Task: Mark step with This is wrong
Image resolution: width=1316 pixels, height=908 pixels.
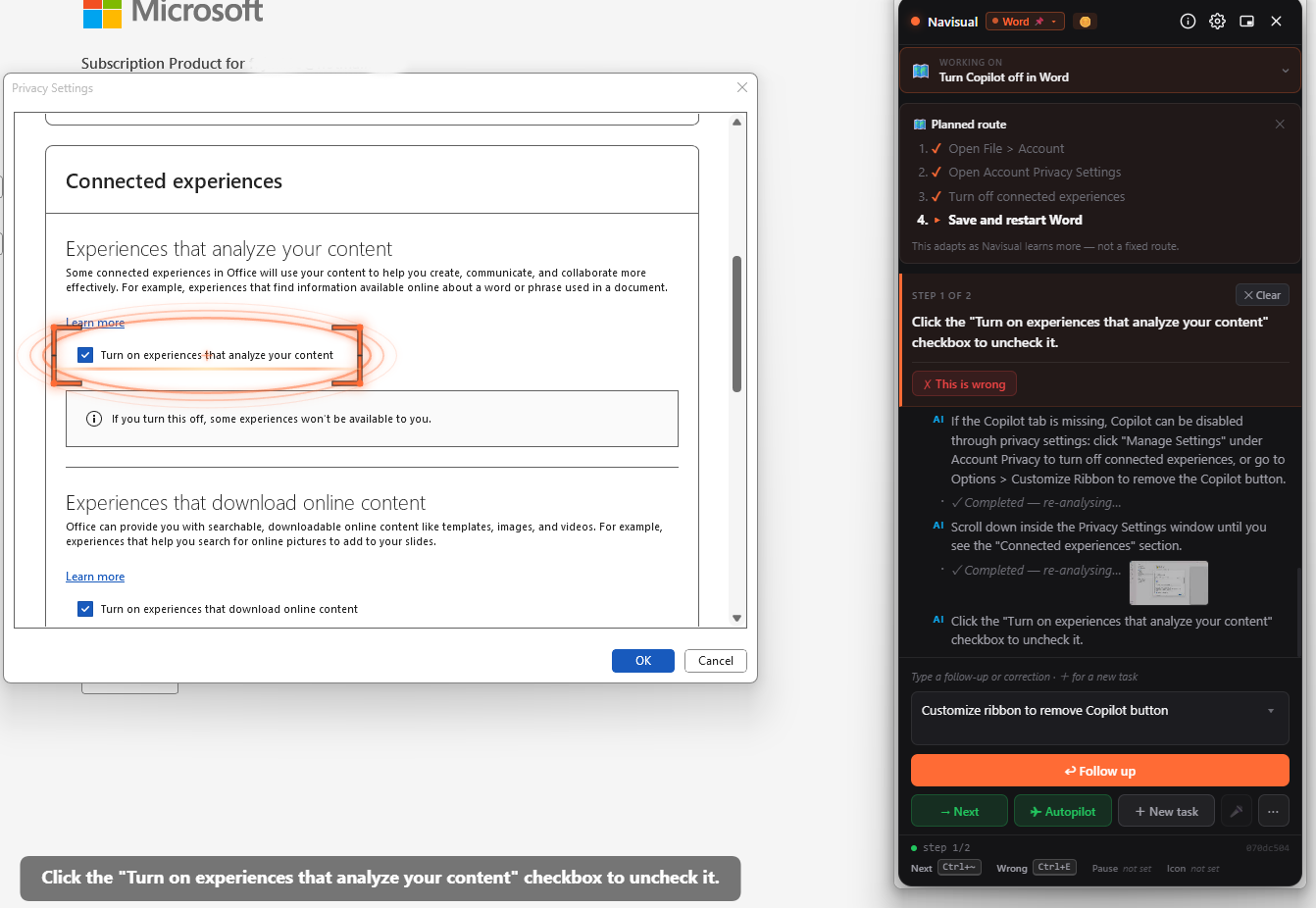Action: tap(964, 384)
